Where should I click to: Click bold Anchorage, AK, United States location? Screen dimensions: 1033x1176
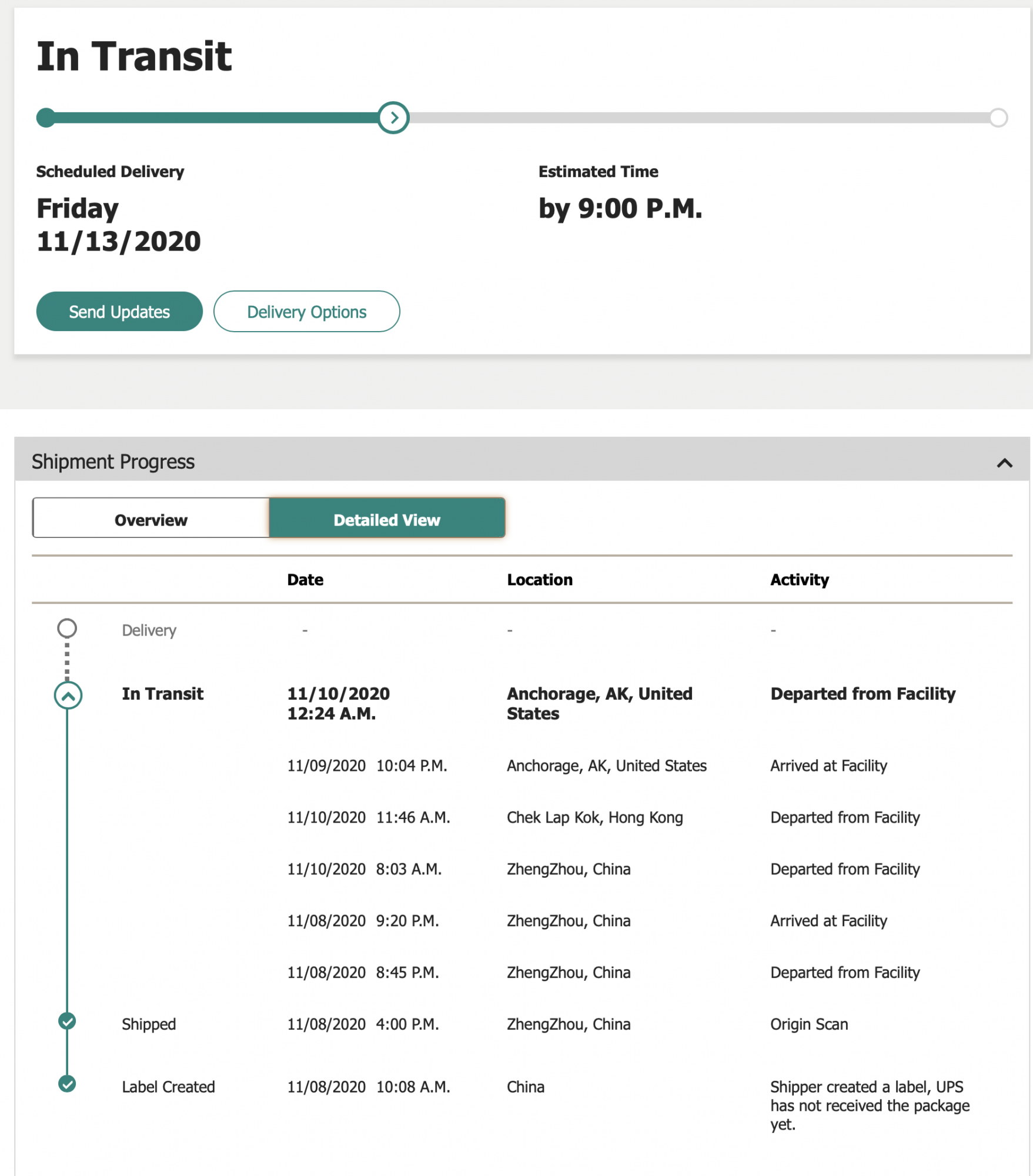tap(600, 704)
